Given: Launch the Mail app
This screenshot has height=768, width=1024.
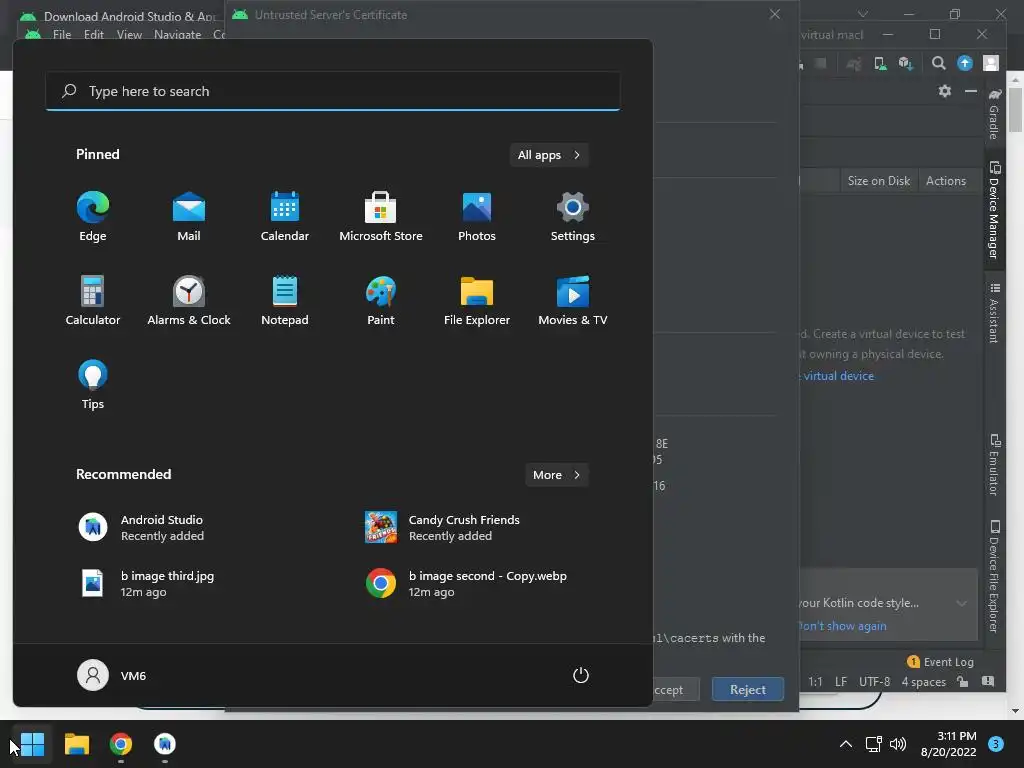Looking at the screenshot, I should (x=189, y=217).
